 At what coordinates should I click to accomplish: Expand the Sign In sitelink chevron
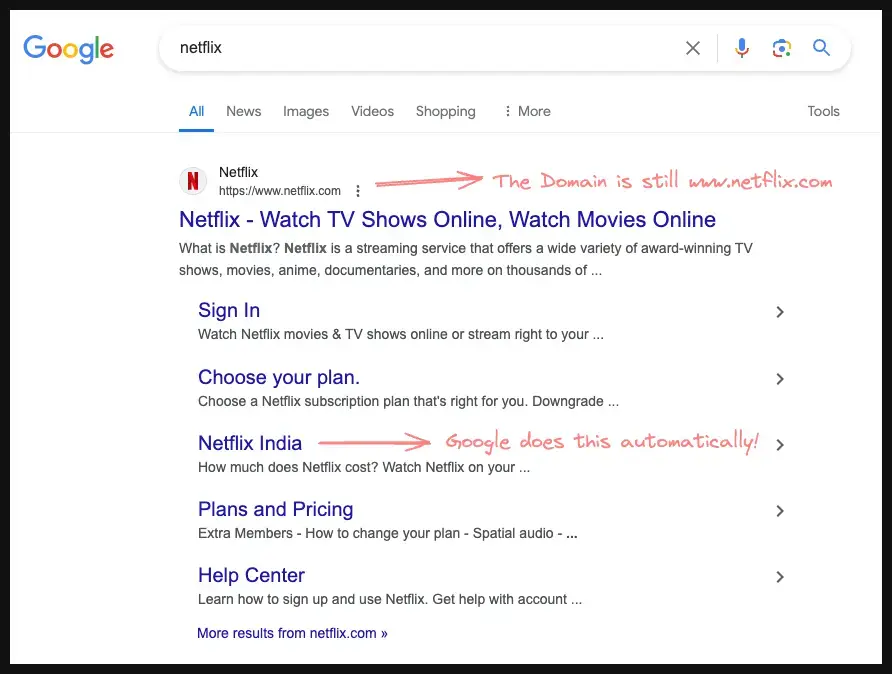click(x=780, y=312)
